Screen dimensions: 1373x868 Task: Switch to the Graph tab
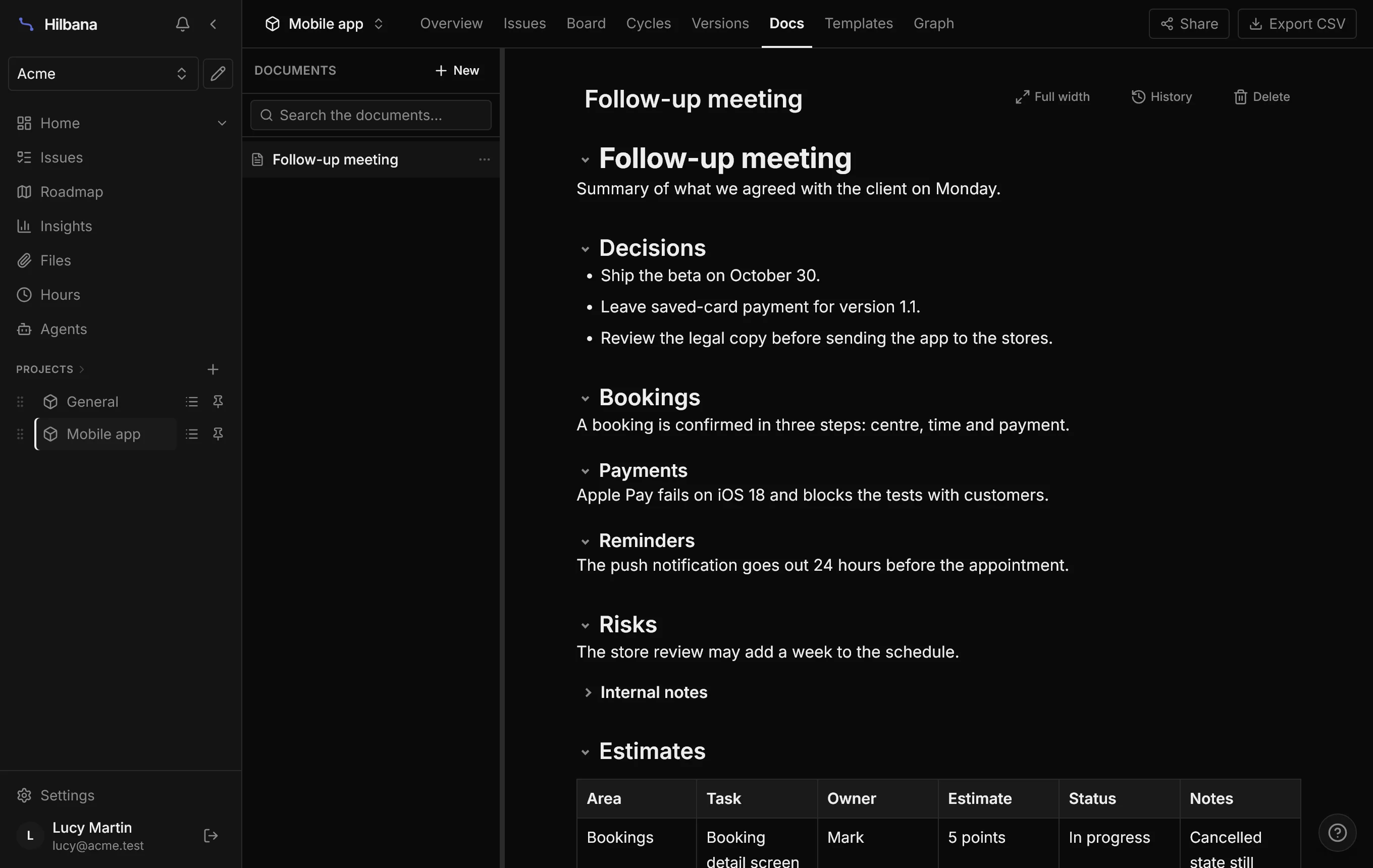coord(933,24)
